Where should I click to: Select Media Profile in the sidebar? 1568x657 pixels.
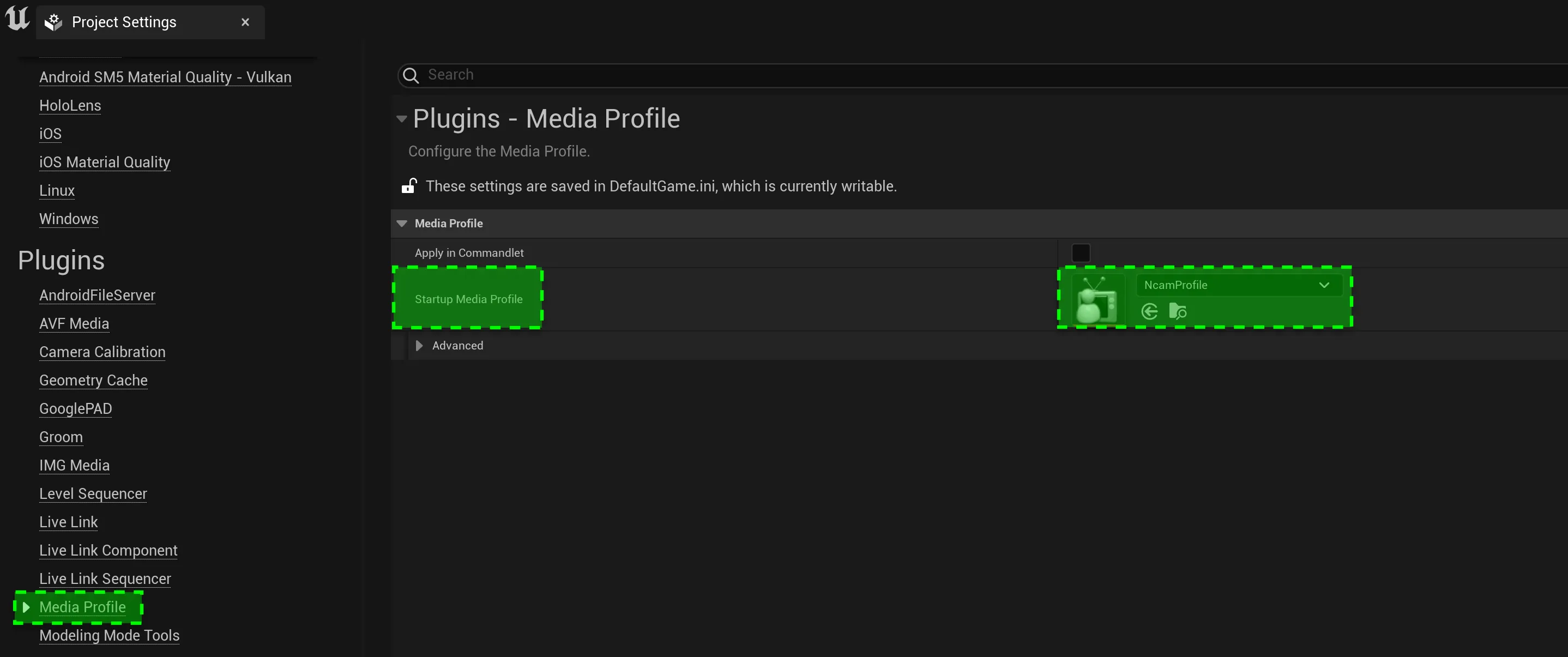[x=83, y=607]
